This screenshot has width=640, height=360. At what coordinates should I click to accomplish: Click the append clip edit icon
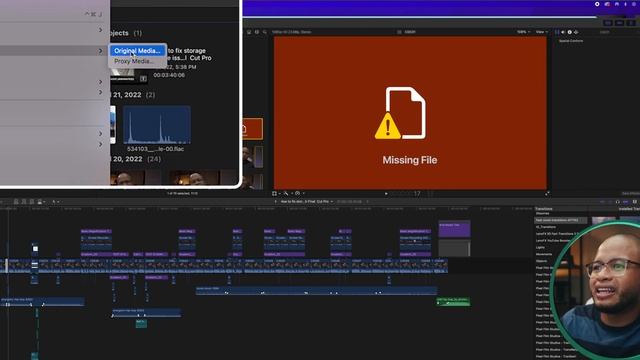pyautogui.click(x=31, y=202)
